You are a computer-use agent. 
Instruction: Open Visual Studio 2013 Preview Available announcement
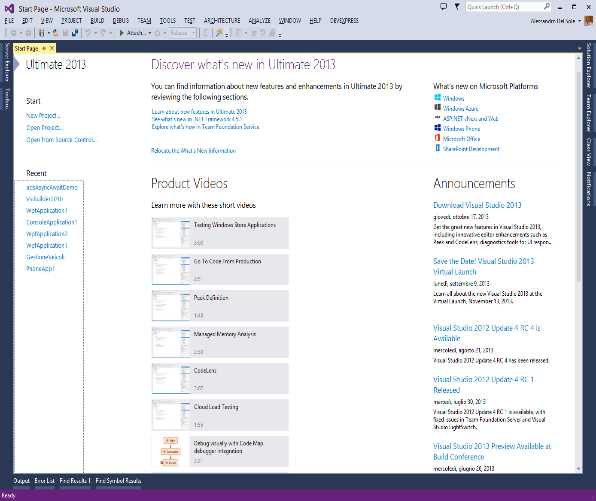(492, 451)
